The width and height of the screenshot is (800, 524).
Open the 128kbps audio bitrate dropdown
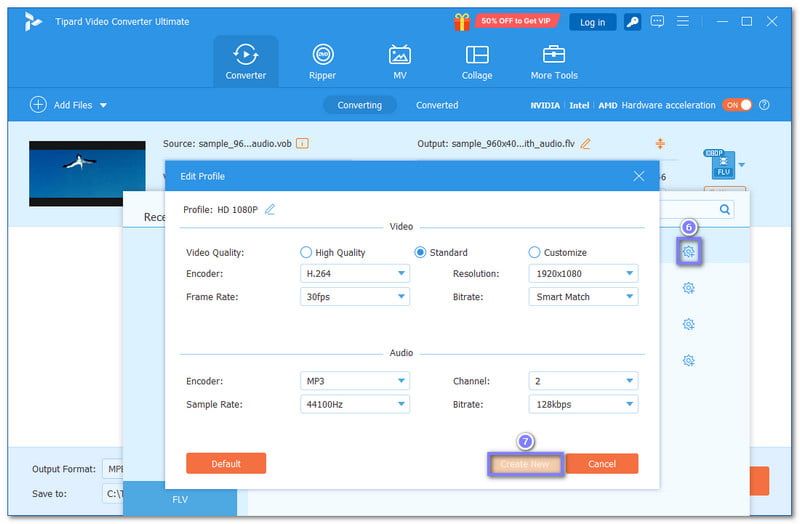click(x=583, y=404)
